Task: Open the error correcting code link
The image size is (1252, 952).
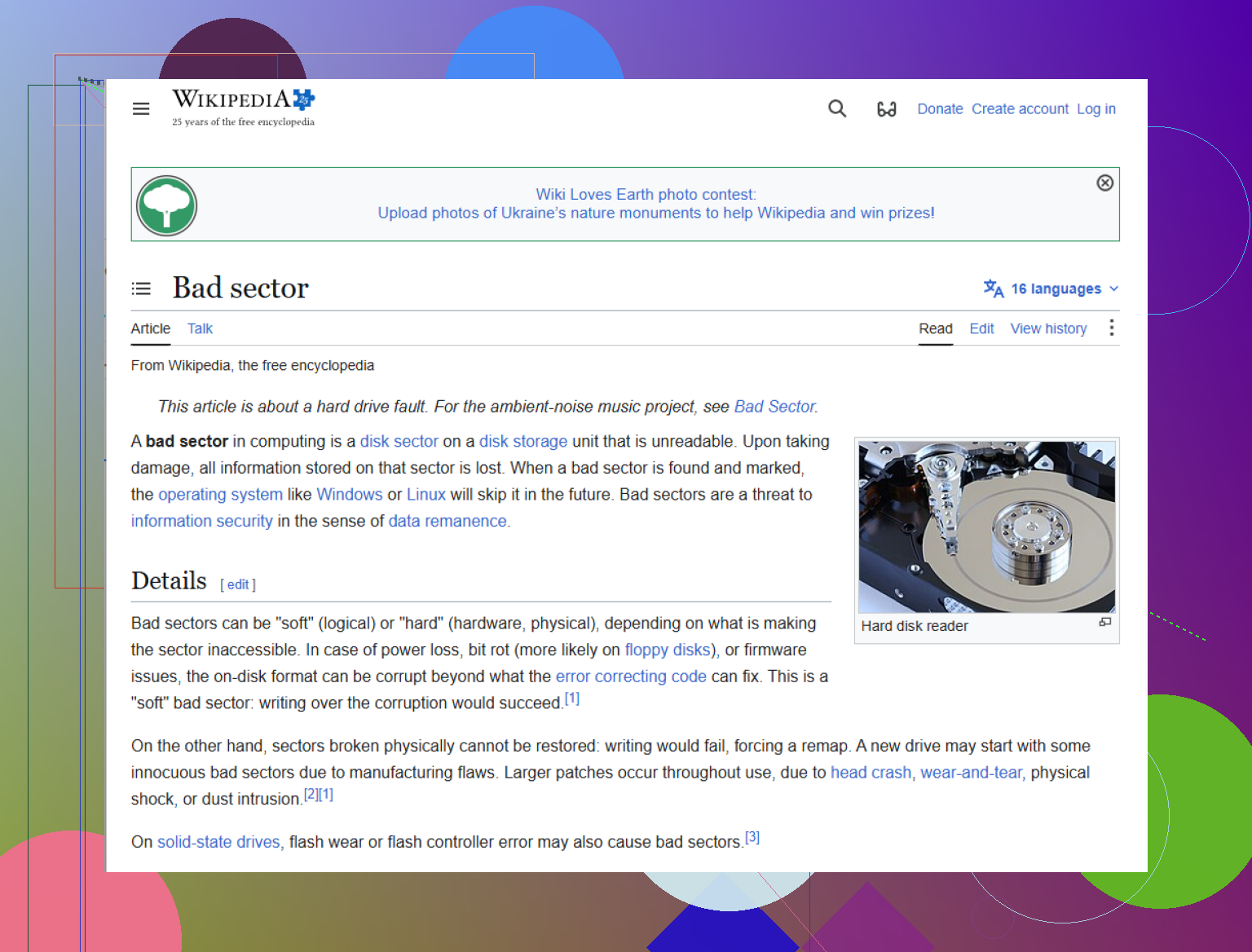Action: pos(631,676)
